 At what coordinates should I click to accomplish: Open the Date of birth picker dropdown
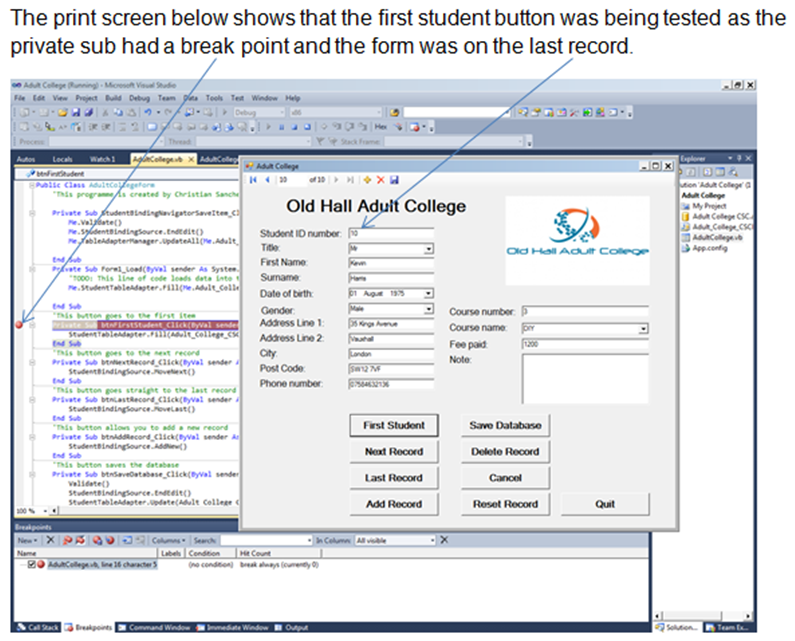coord(429,294)
